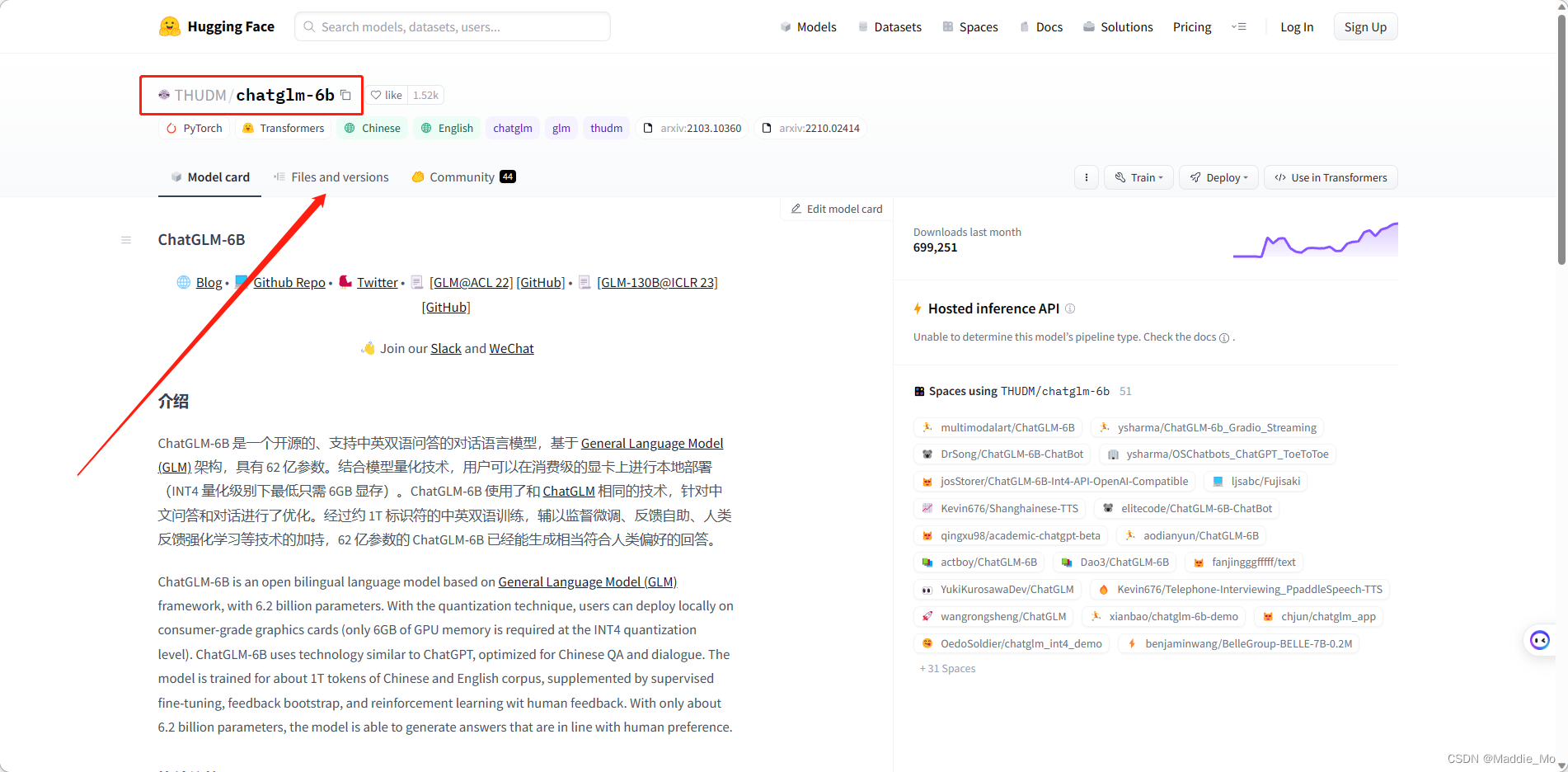
Task: Click the Transformers tag
Action: click(284, 128)
